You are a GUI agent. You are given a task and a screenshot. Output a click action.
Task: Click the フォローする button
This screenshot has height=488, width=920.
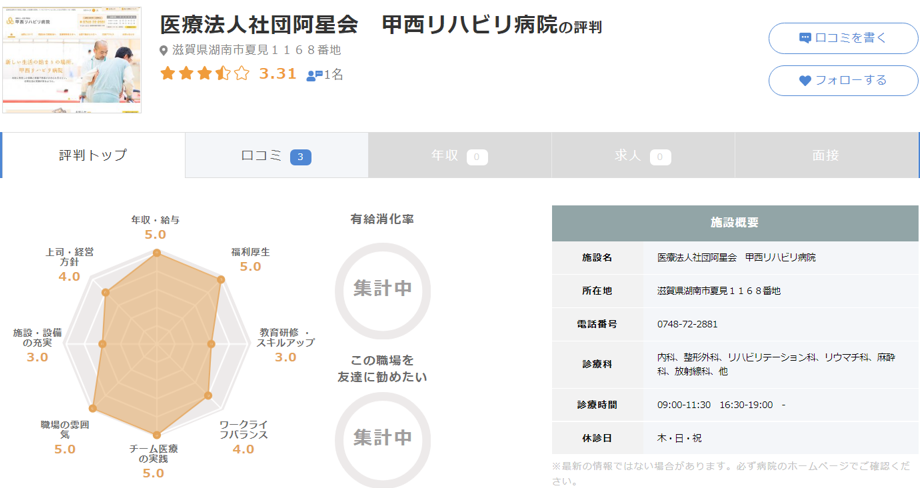pyautogui.click(x=843, y=80)
